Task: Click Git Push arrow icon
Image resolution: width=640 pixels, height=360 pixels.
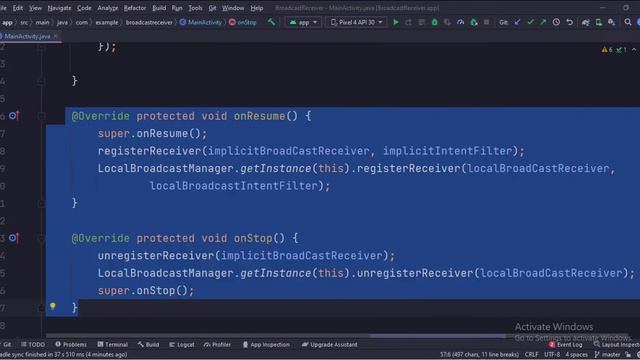Action: tap(543, 22)
